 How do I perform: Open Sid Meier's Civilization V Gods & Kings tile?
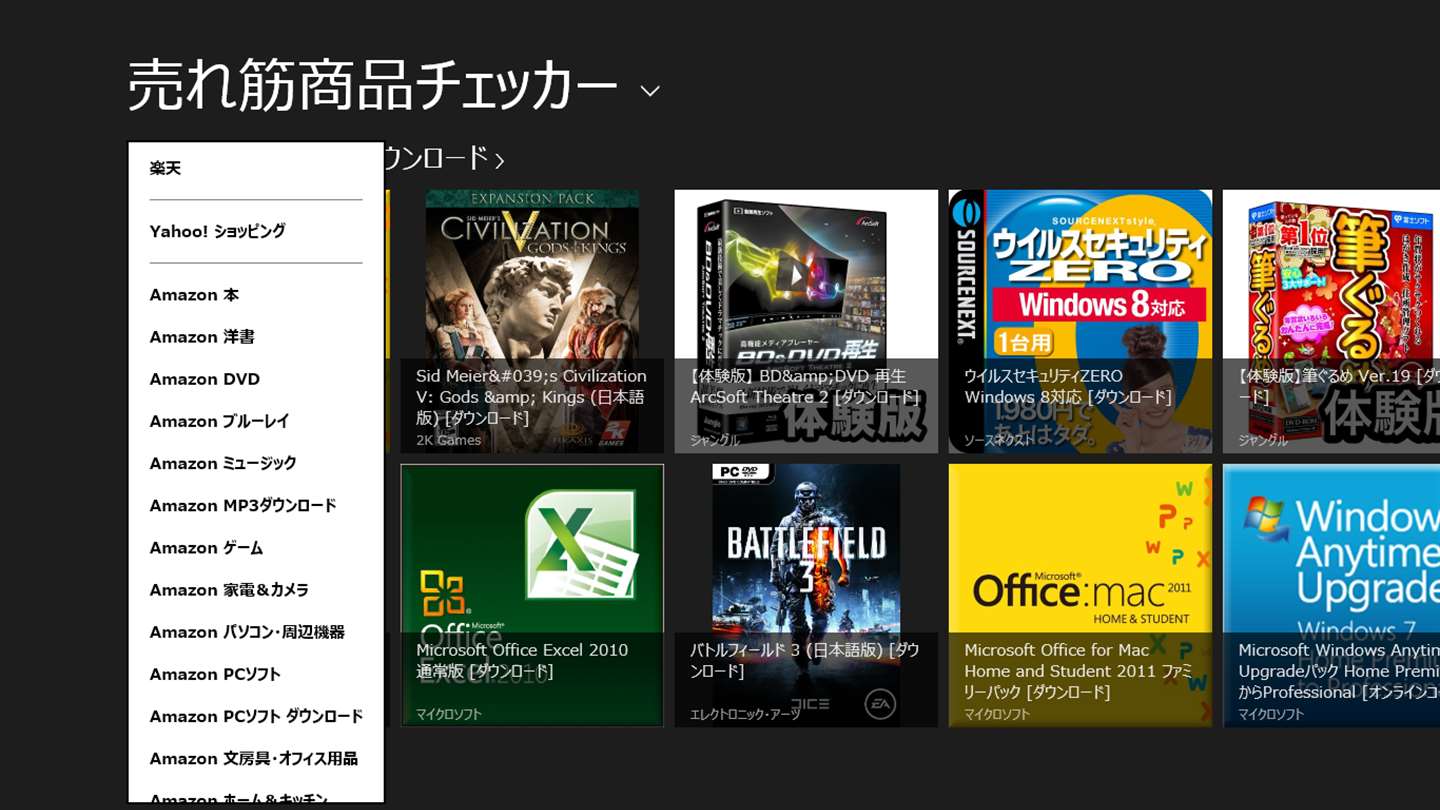pos(532,321)
